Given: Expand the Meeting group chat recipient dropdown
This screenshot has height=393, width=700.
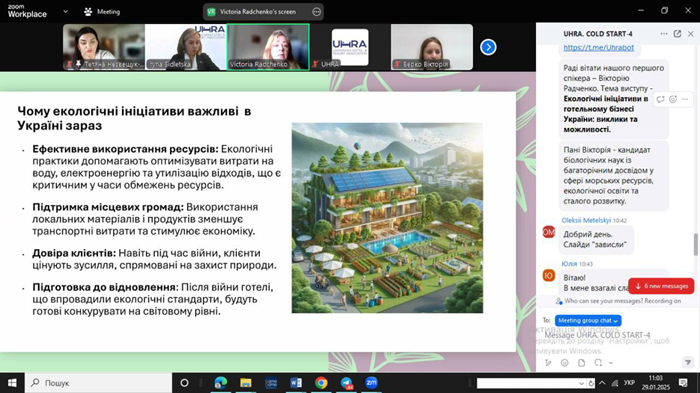Looking at the screenshot, I should click(588, 320).
